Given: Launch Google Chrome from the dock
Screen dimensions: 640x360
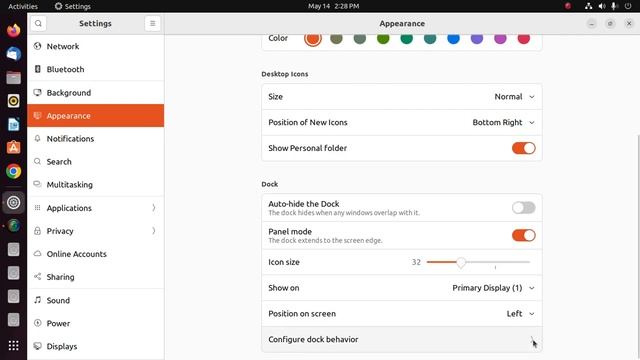Looking at the screenshot, I should (13, 171).
